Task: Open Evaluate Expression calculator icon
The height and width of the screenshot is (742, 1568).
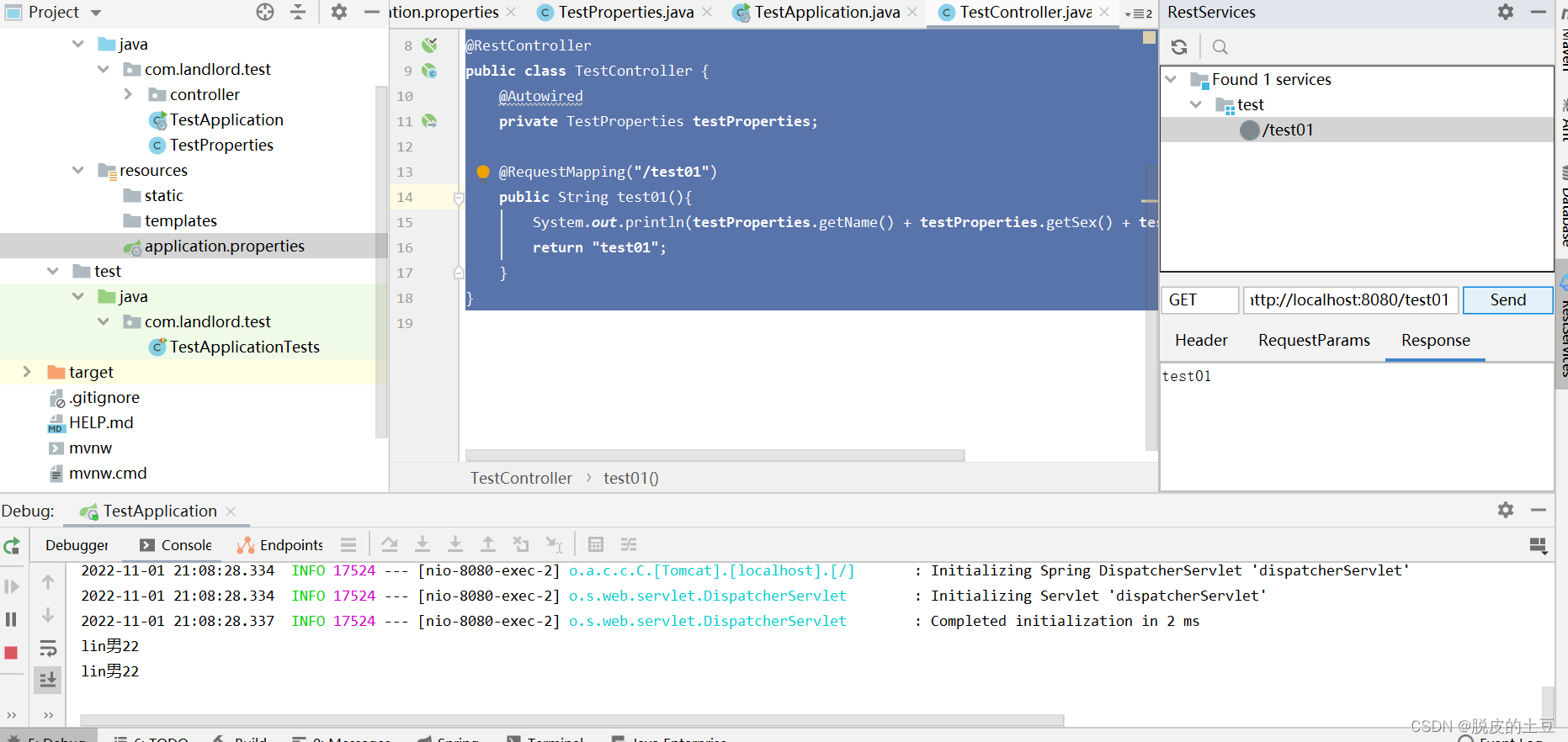Action: [x=596, y=544]
